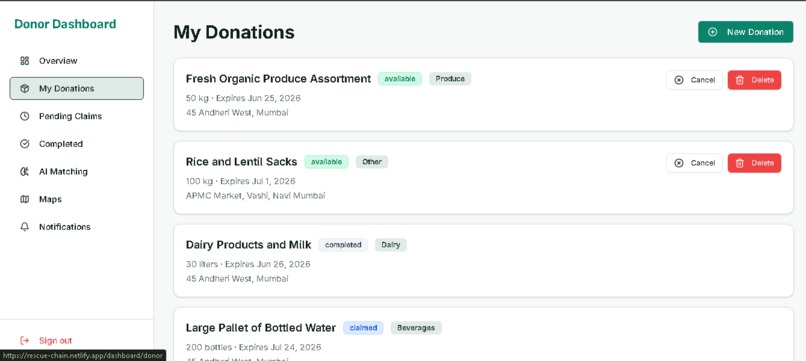The width and height of the screenshot is (806, 361).
Task: Select My Donations in the sidebar
Action: 77,88
